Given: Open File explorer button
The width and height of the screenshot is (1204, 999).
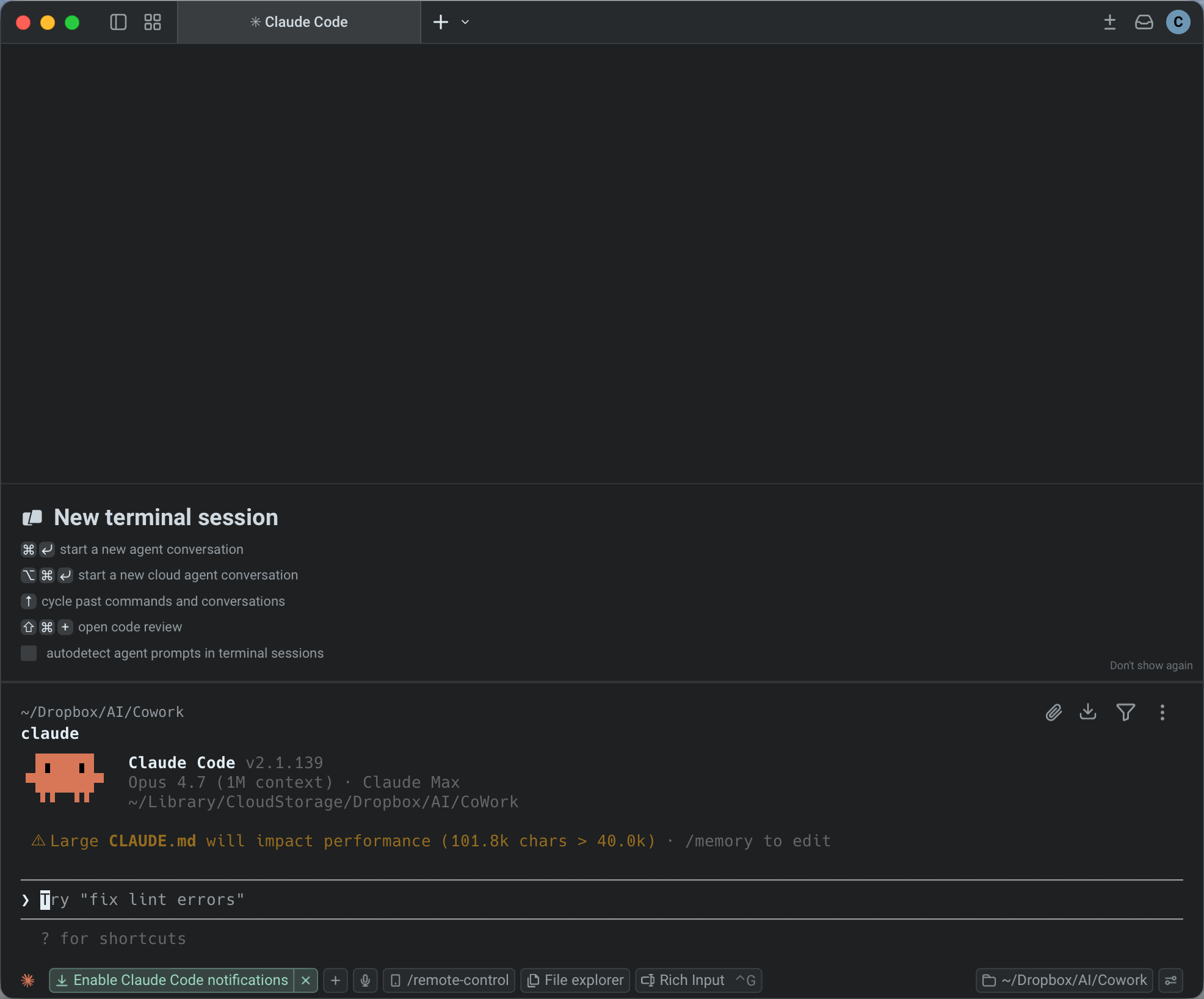Looking at the screenshot, I should tap(575, 980).
